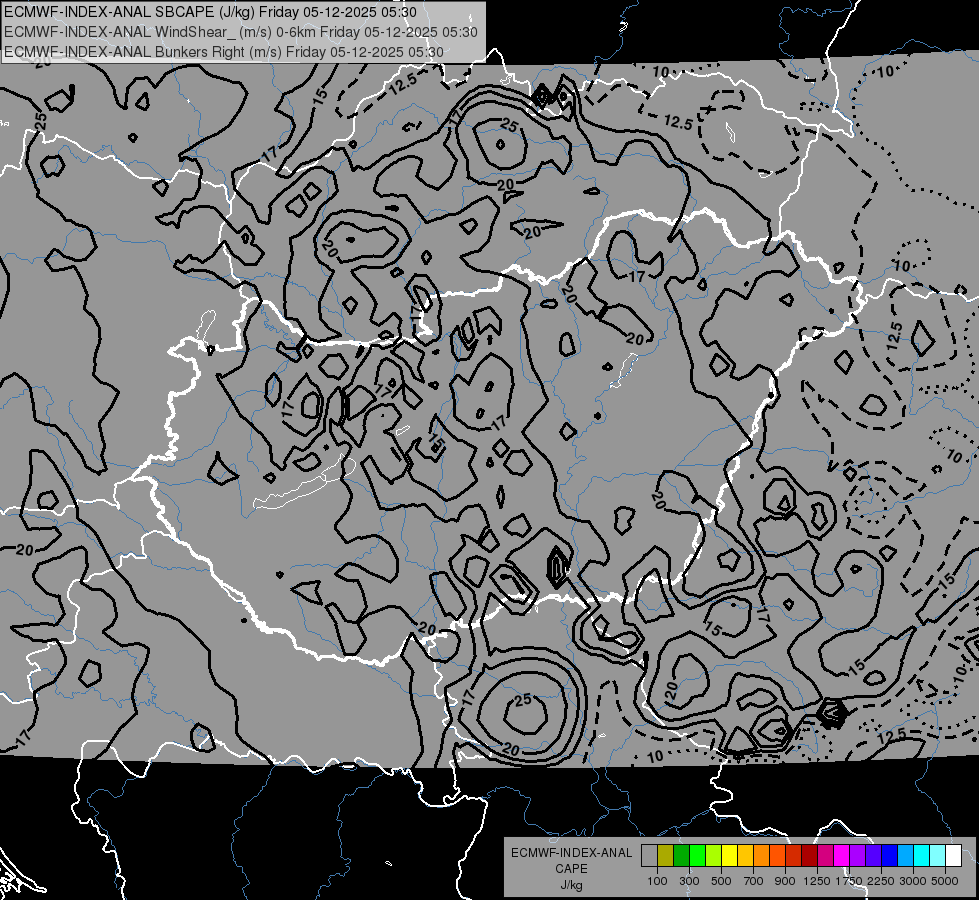Pick the dark green legend swatch

[682, 855]
